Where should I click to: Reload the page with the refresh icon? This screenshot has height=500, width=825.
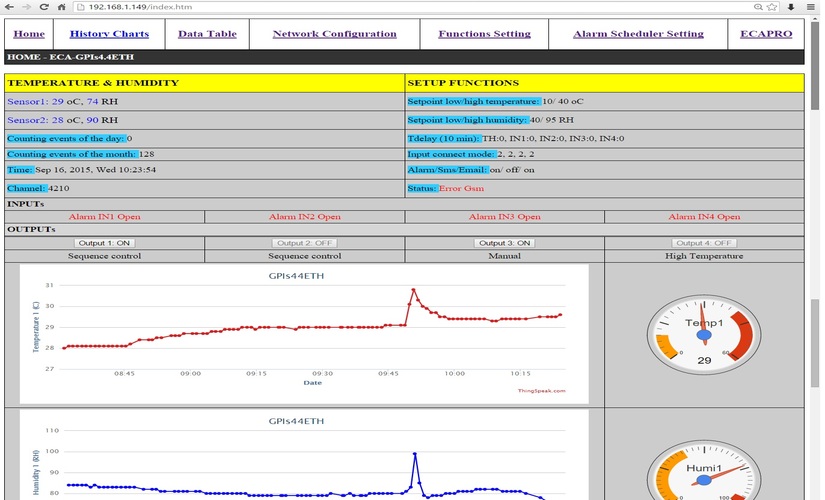click(46, 6)
